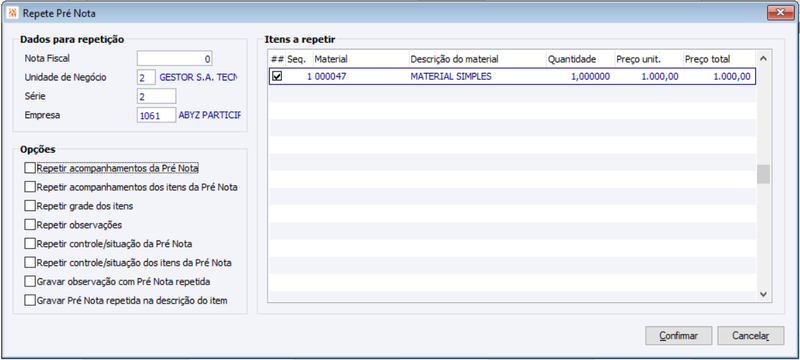Click the items list scroll down arrow

[x=763, y=294]
